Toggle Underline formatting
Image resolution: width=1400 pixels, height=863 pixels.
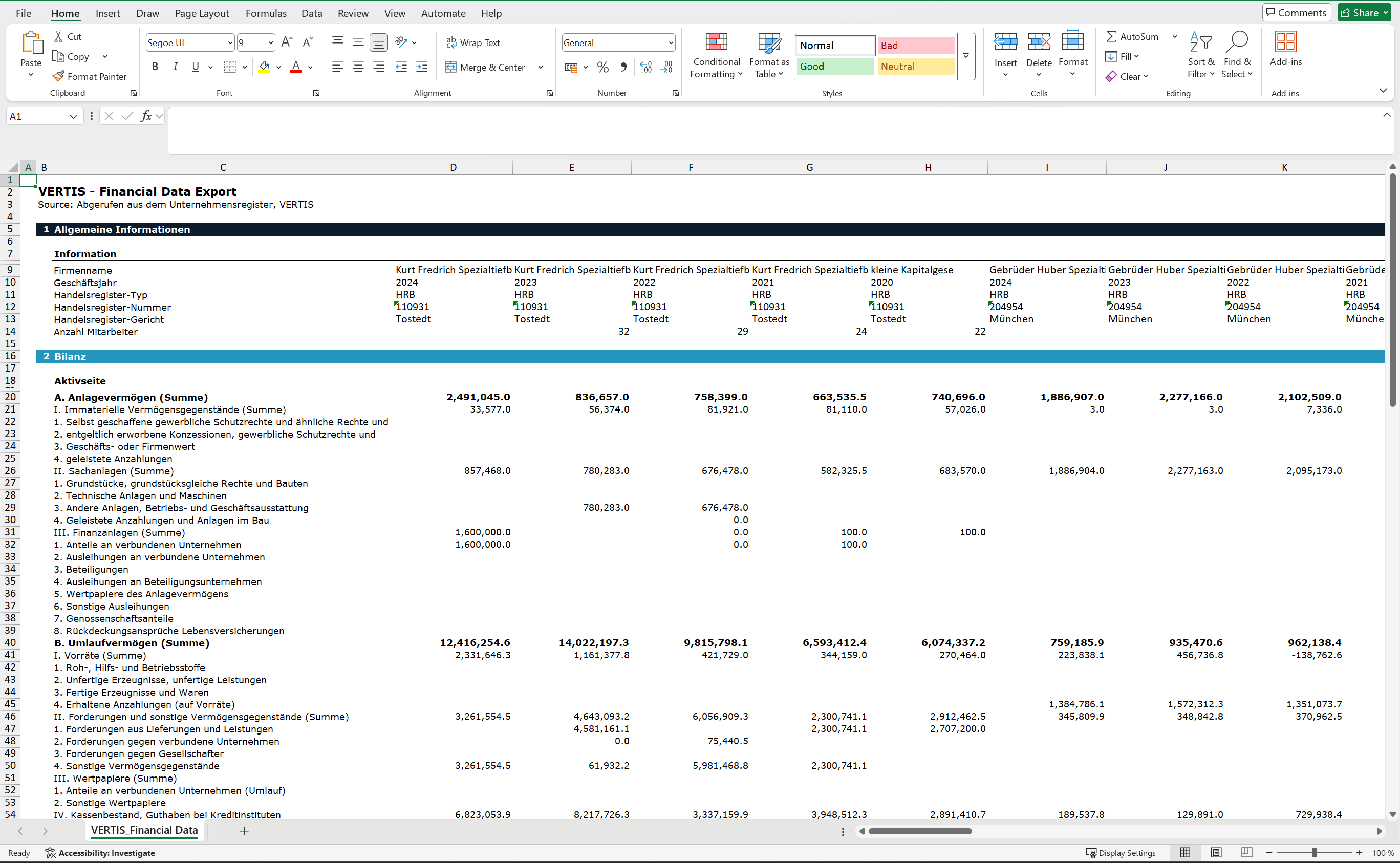point(195,68)
